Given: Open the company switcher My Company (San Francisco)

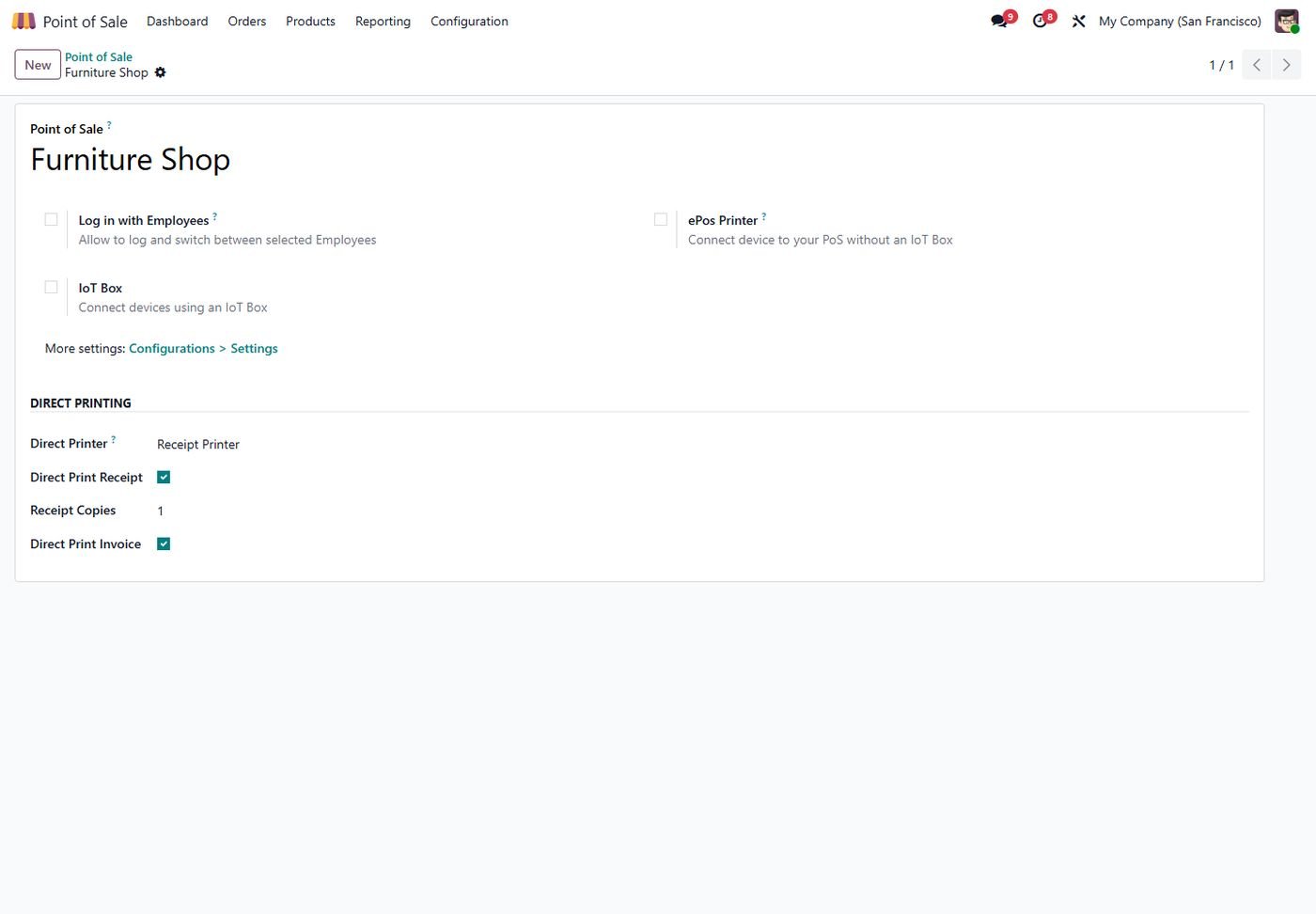Looking at the screenshot, I should point(1180,21).
